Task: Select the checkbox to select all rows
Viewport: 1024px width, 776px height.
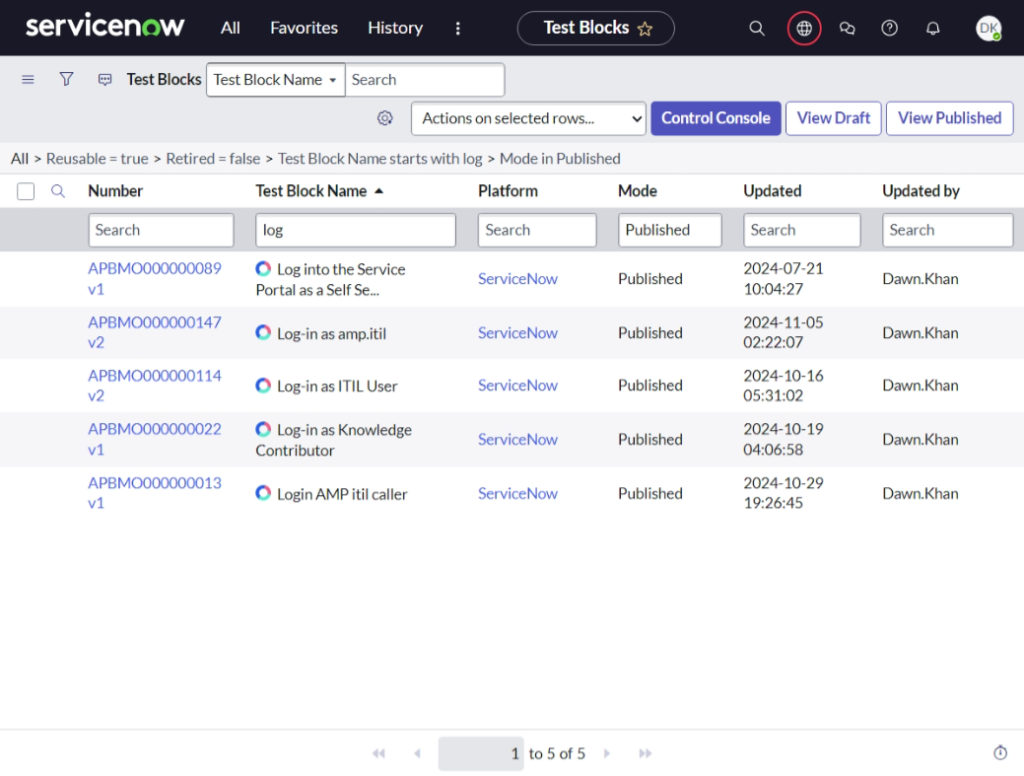Action: [x=25, y=191]
